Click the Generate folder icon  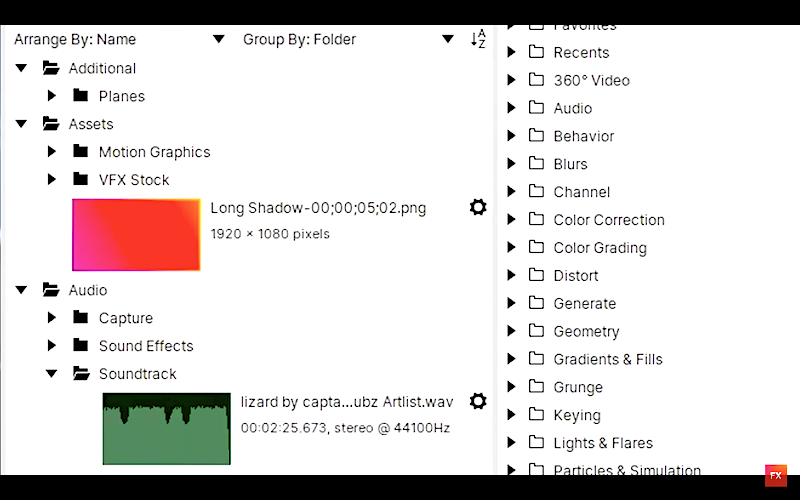[536, 303]
